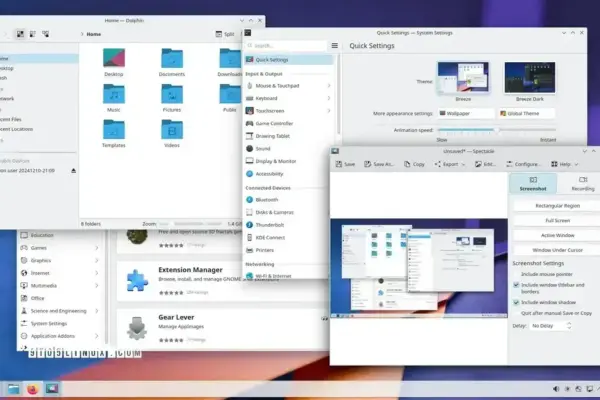Switch to the Screenshot tab in Spectacle

tap(533, 183)
